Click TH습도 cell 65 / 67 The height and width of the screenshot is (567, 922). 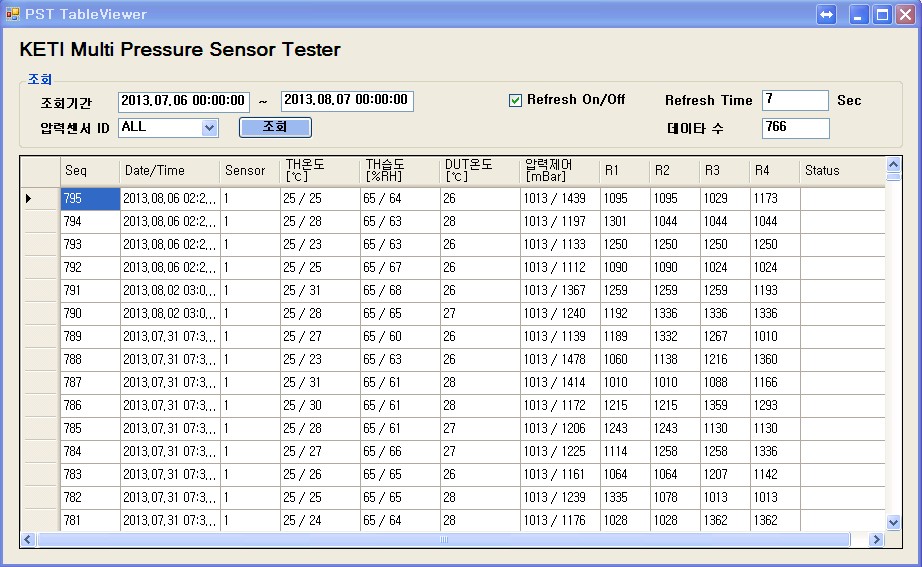tap(400, 268)
